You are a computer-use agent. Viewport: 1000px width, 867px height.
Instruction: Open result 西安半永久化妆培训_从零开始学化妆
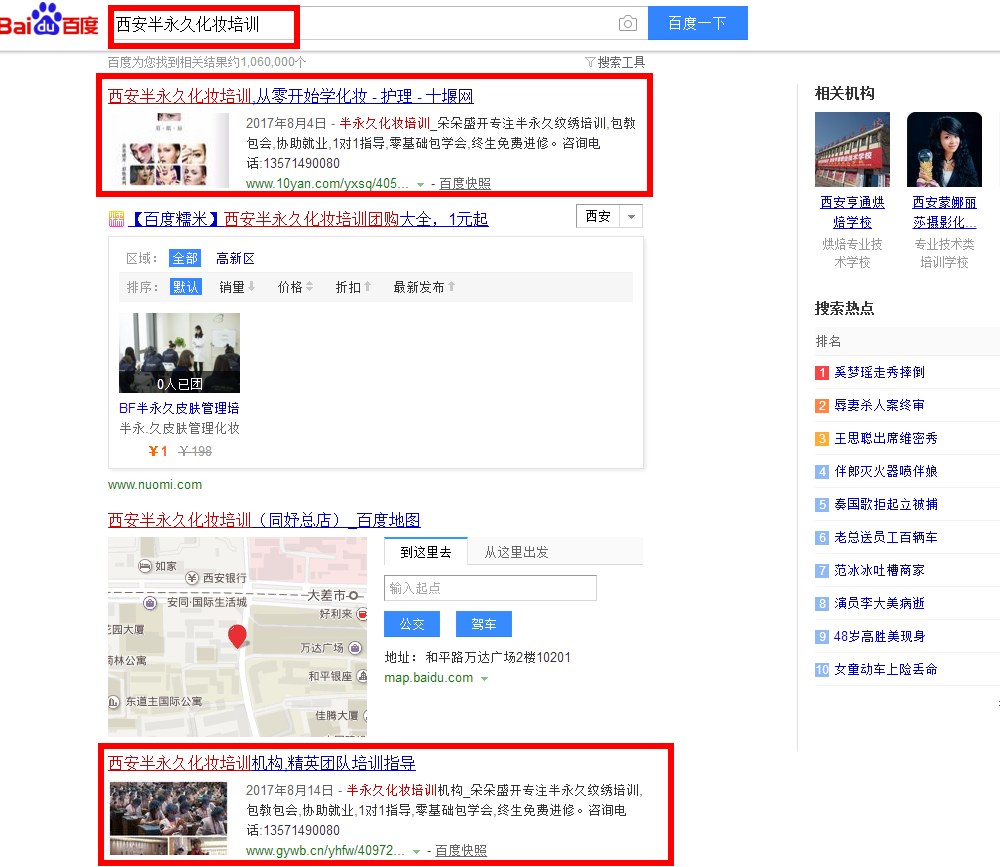(x=291, y=96)
